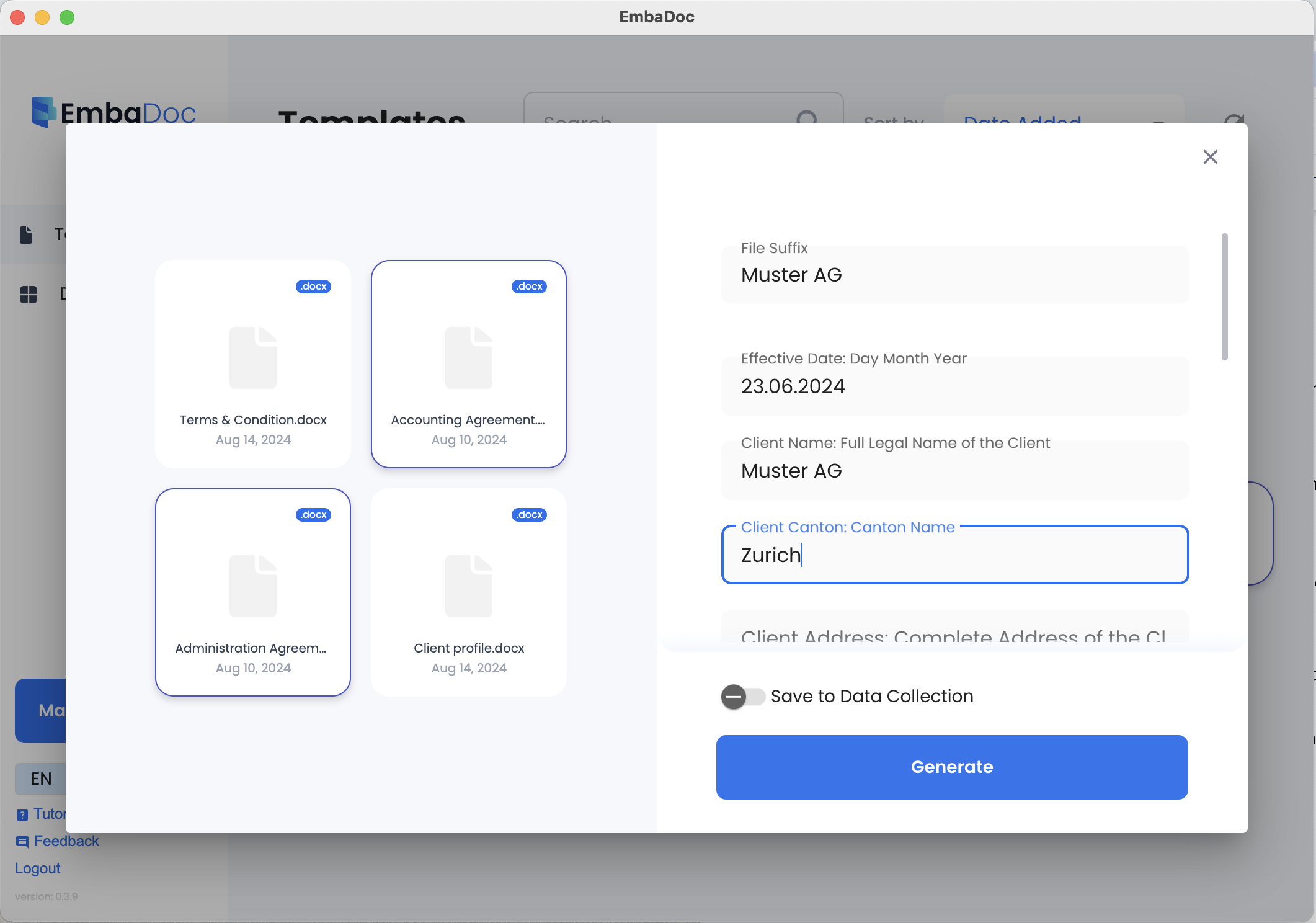Click the Logout link
Screen dimensions: 1316x923
coord(38,868)
